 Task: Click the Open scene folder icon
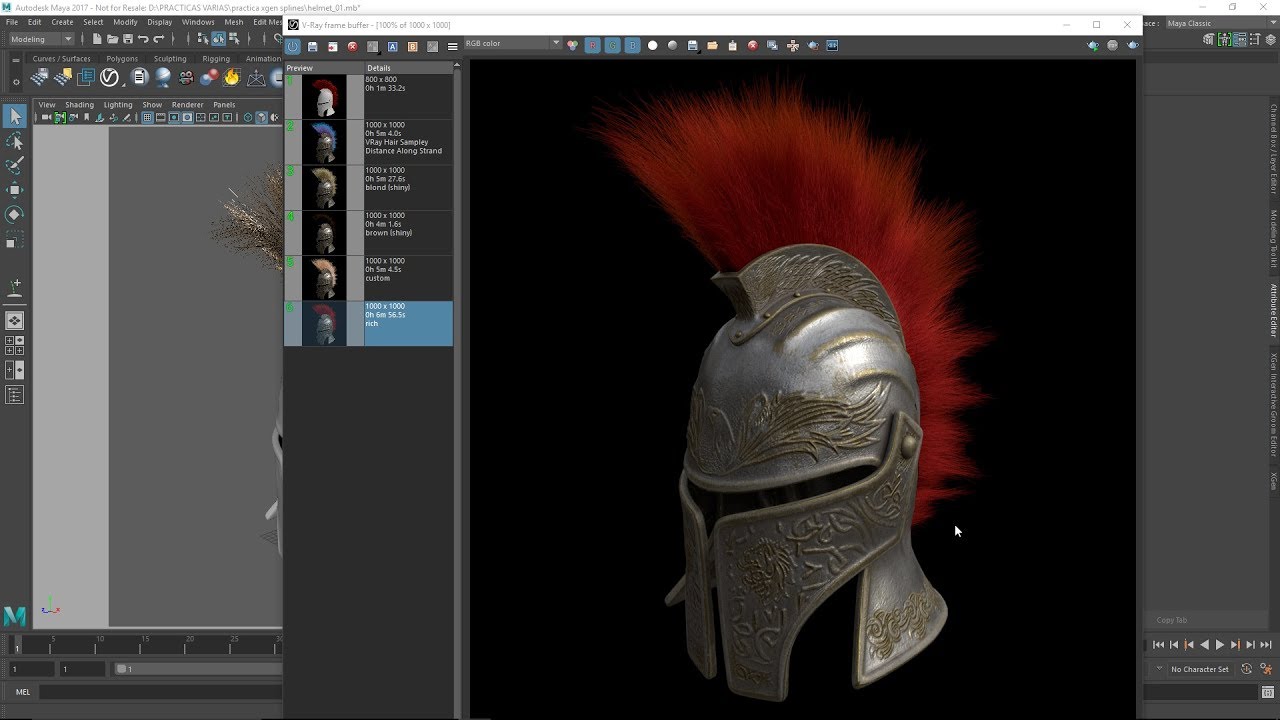tap(112, 39)
